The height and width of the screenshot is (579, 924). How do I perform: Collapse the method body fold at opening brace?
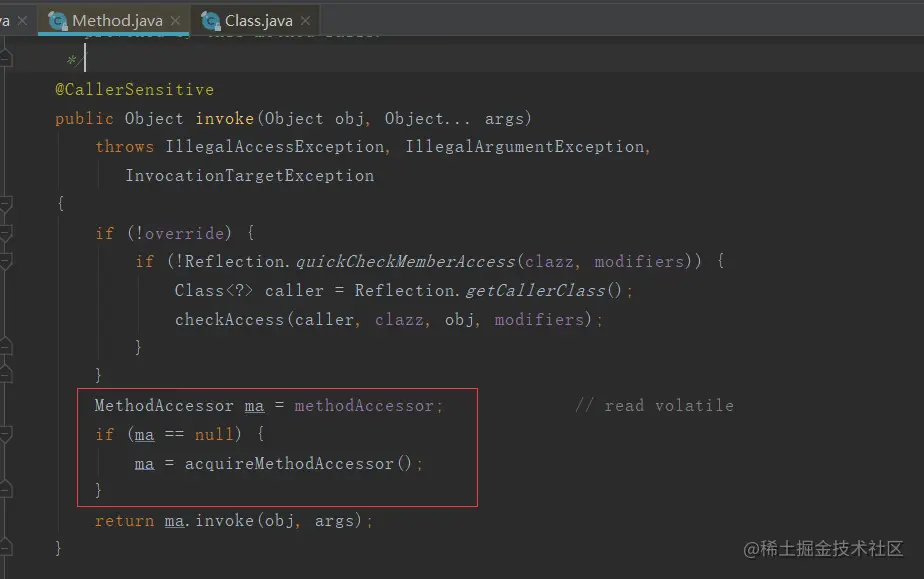coord(6,204)
